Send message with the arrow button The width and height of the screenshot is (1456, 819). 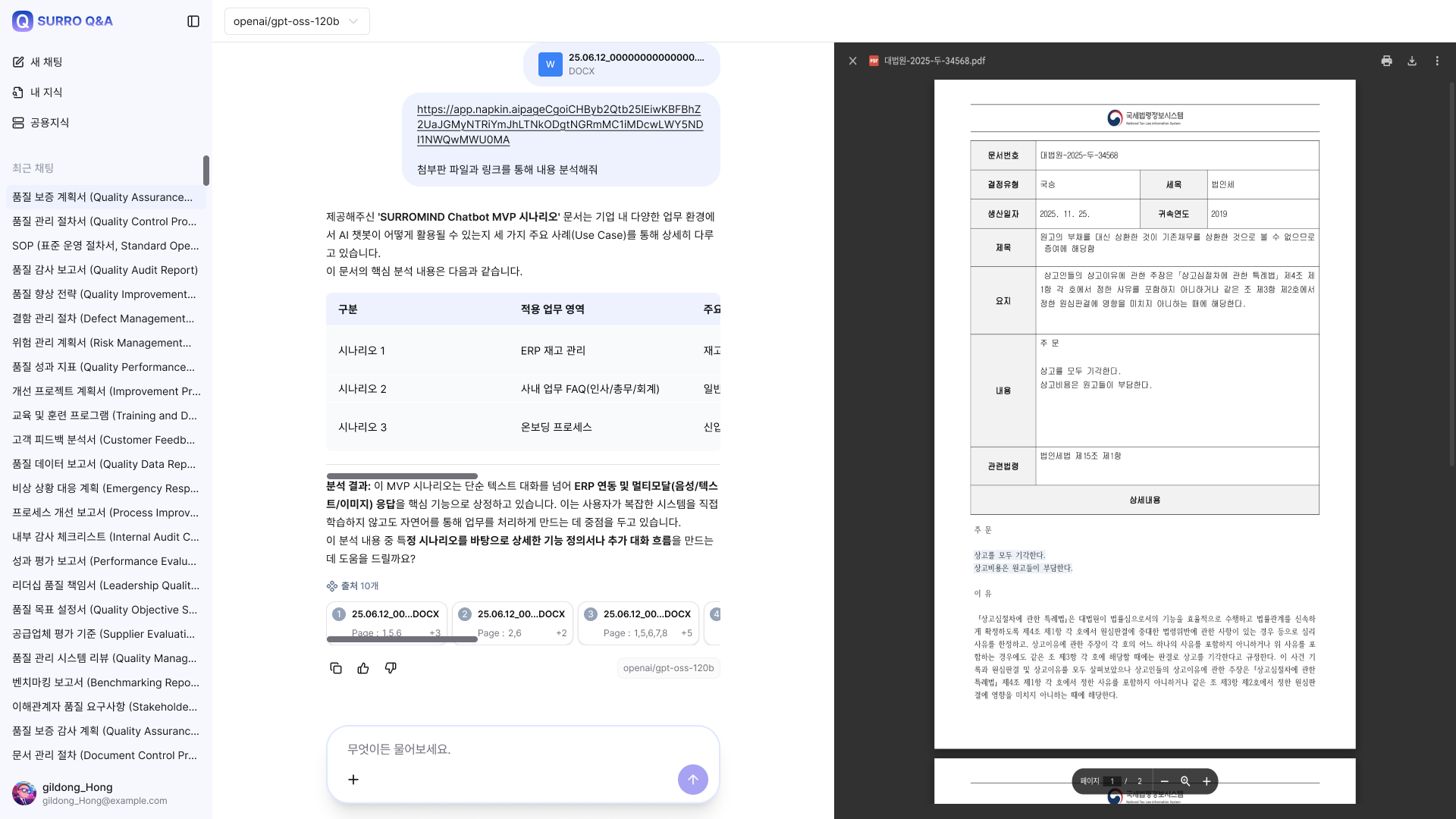[x=692, y=779]
